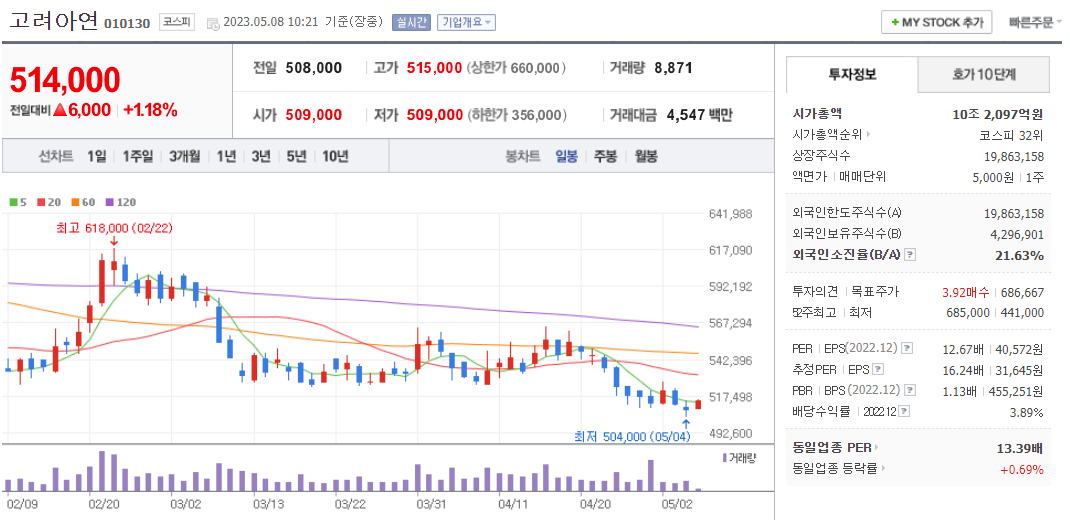Select the 1년 line chart period
1070x520 pixels.
(x=226, y=156)
